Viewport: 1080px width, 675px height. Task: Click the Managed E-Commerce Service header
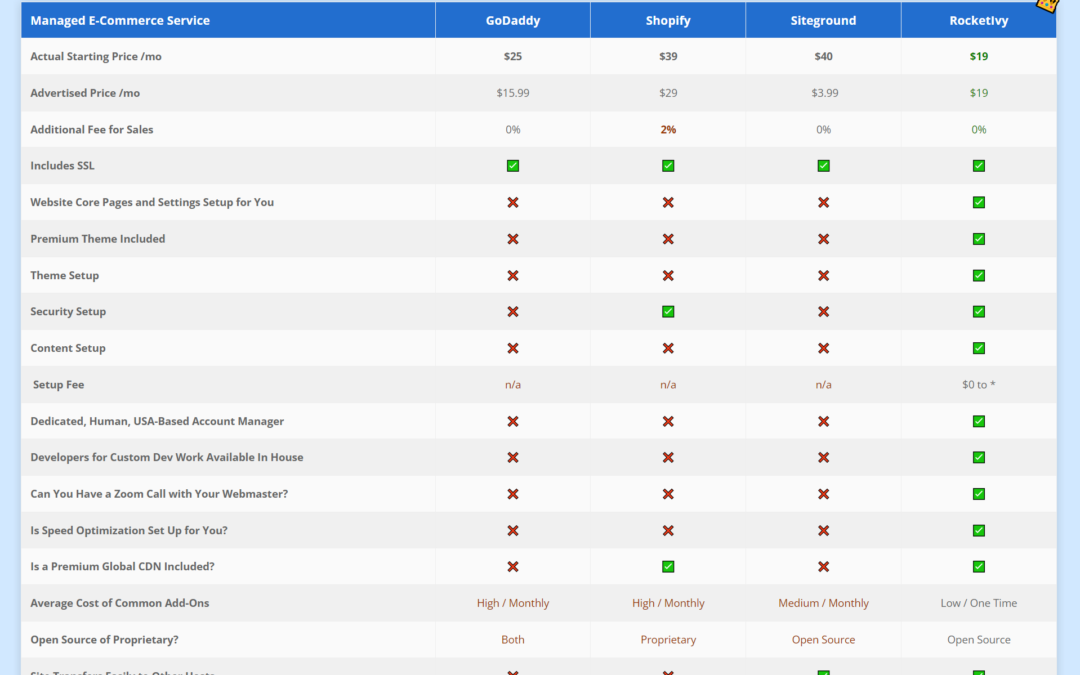[x=228, y=20]
